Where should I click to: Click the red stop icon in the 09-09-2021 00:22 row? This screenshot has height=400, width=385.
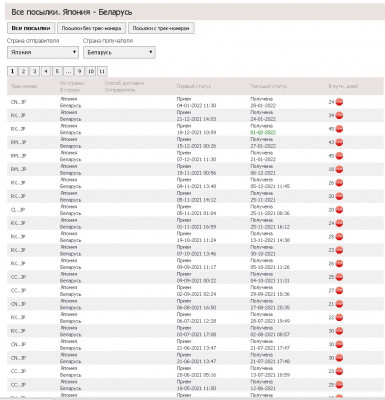[339, 277]
